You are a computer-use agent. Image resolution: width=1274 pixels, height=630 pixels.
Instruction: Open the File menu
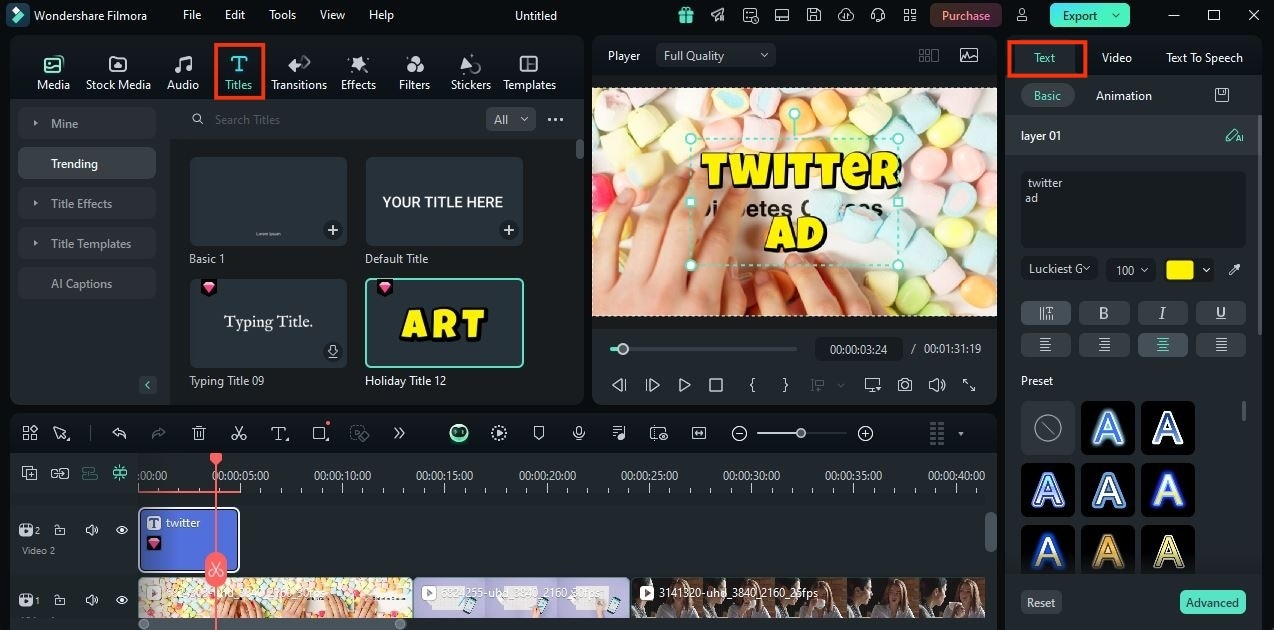click(192, 15)
